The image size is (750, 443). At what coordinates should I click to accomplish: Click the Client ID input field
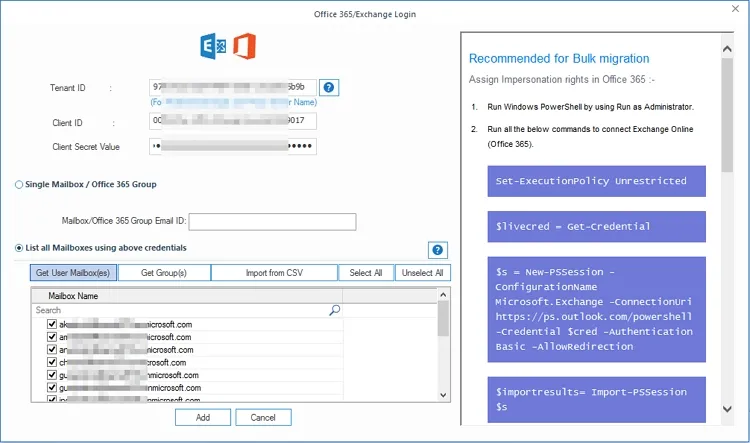click(x=232, y=121)
